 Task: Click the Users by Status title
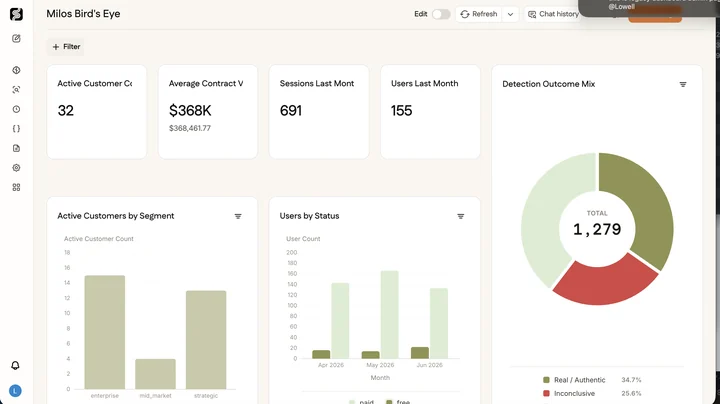click(x=309, y=216)
